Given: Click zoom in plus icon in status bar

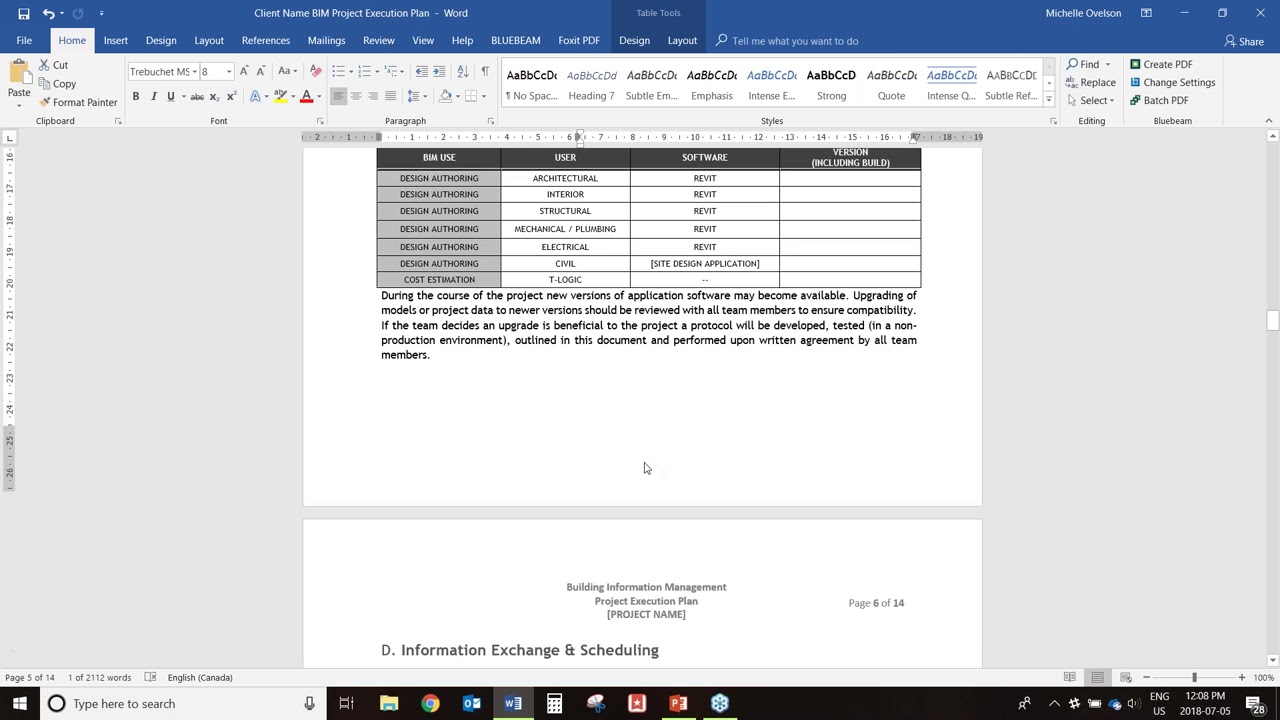Looking at the screenshot, I should (x=1241, y=677).
